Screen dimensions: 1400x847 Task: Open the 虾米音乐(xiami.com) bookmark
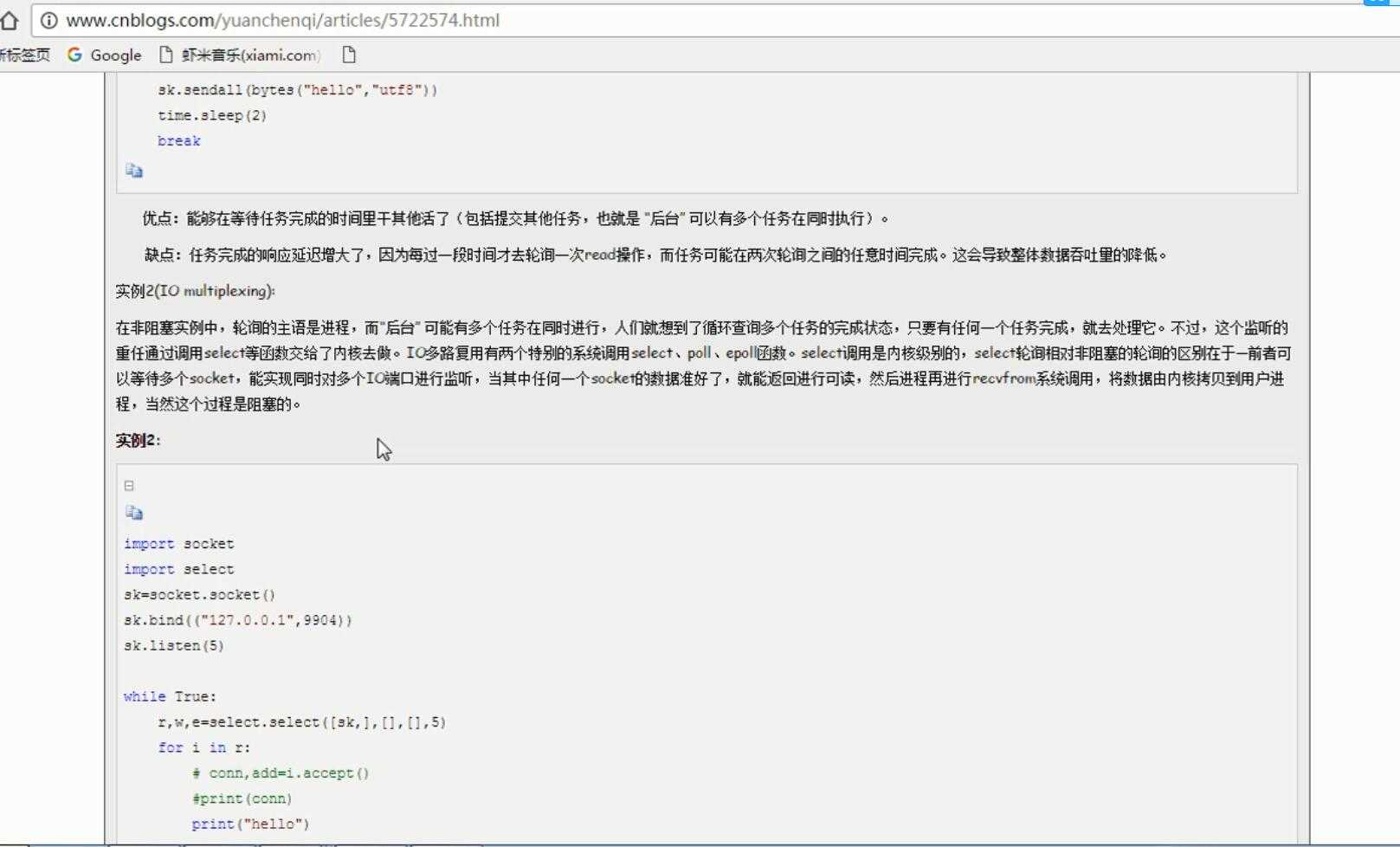[240, 55]
